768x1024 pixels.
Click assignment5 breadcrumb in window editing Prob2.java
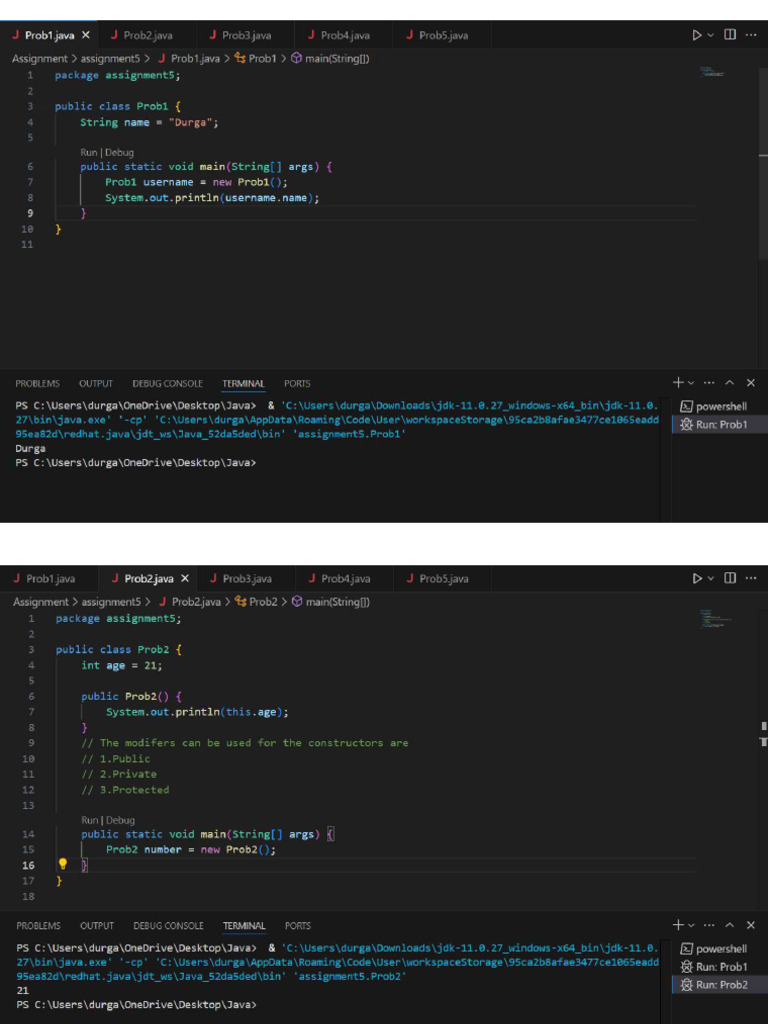click(x=111, y=602)
